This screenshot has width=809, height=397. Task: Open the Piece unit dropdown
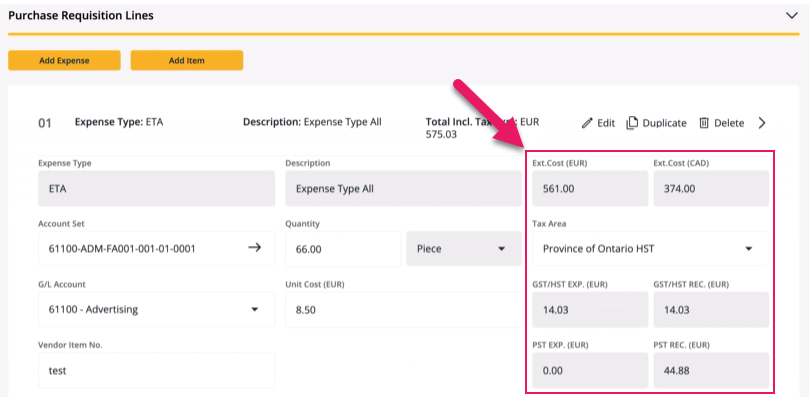pyautogui.click(x=464, y=249)
